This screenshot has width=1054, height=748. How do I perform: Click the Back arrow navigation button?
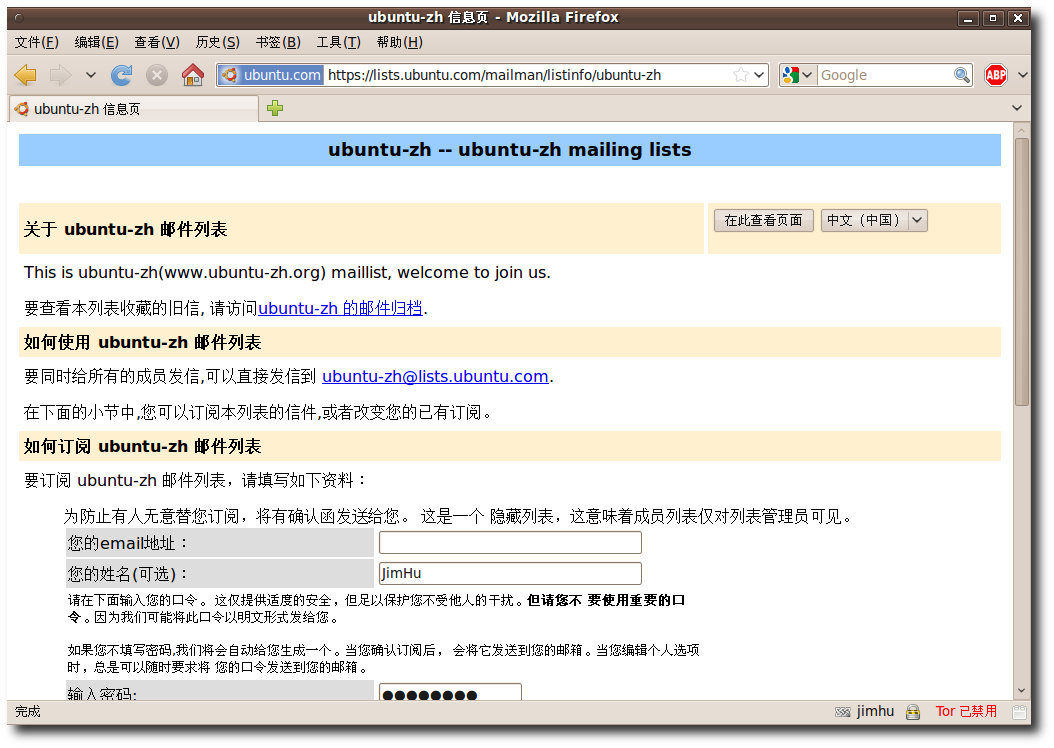[x=26, y=75]
